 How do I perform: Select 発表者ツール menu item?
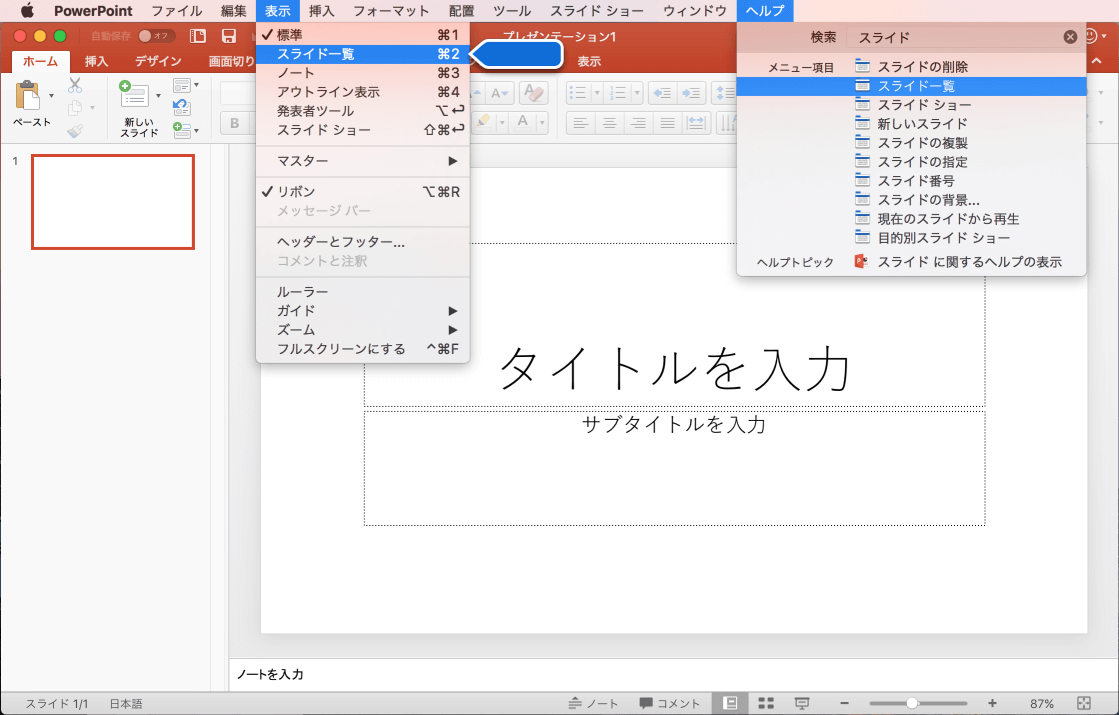(x=363, y=111)
